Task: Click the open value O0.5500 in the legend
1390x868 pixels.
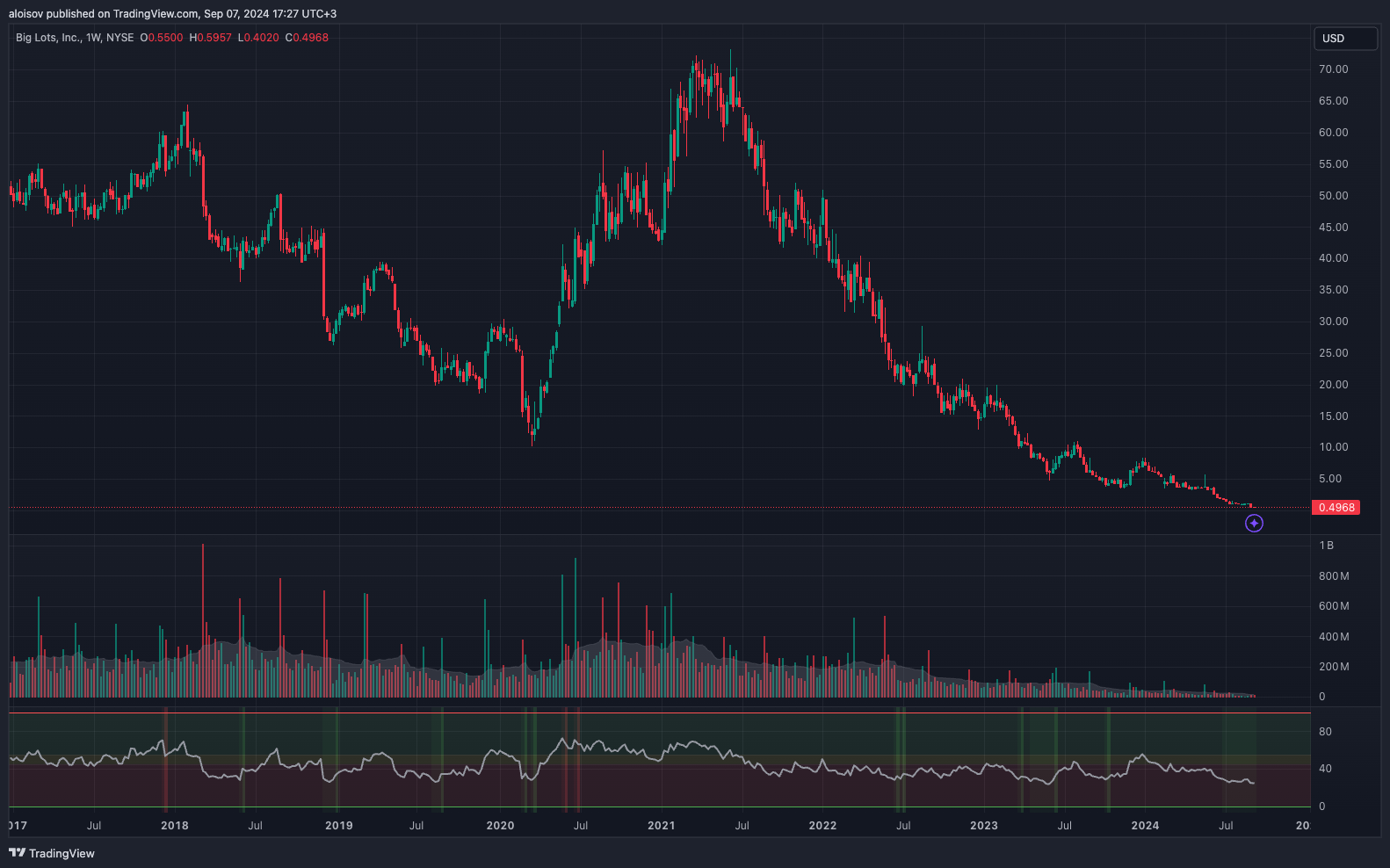Action: click(x=162, y=38)
